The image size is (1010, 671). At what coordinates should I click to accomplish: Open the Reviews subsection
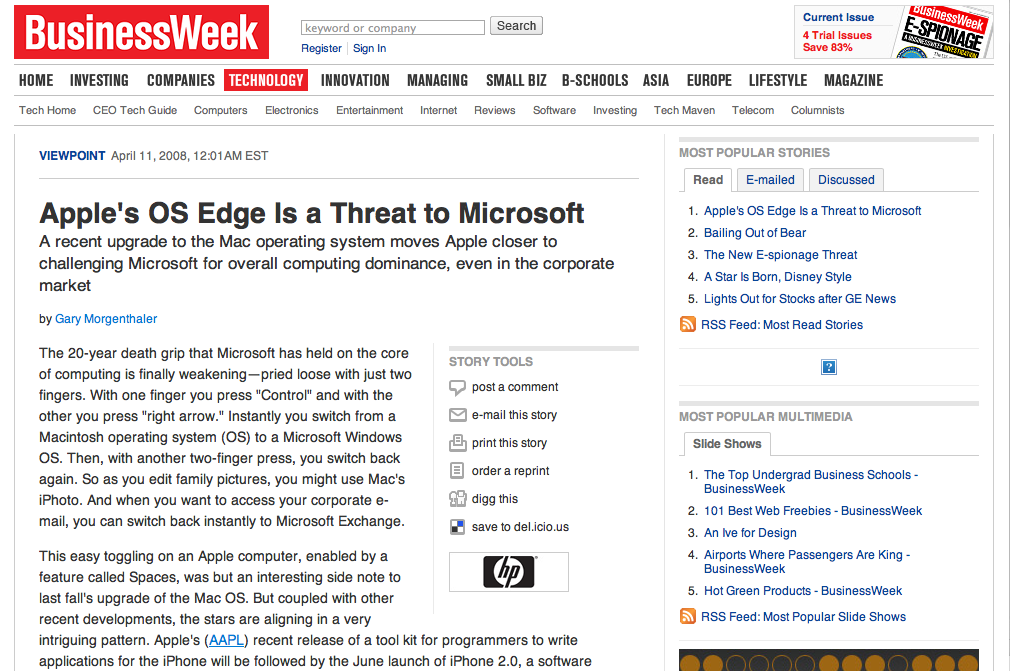click(495, 110)
